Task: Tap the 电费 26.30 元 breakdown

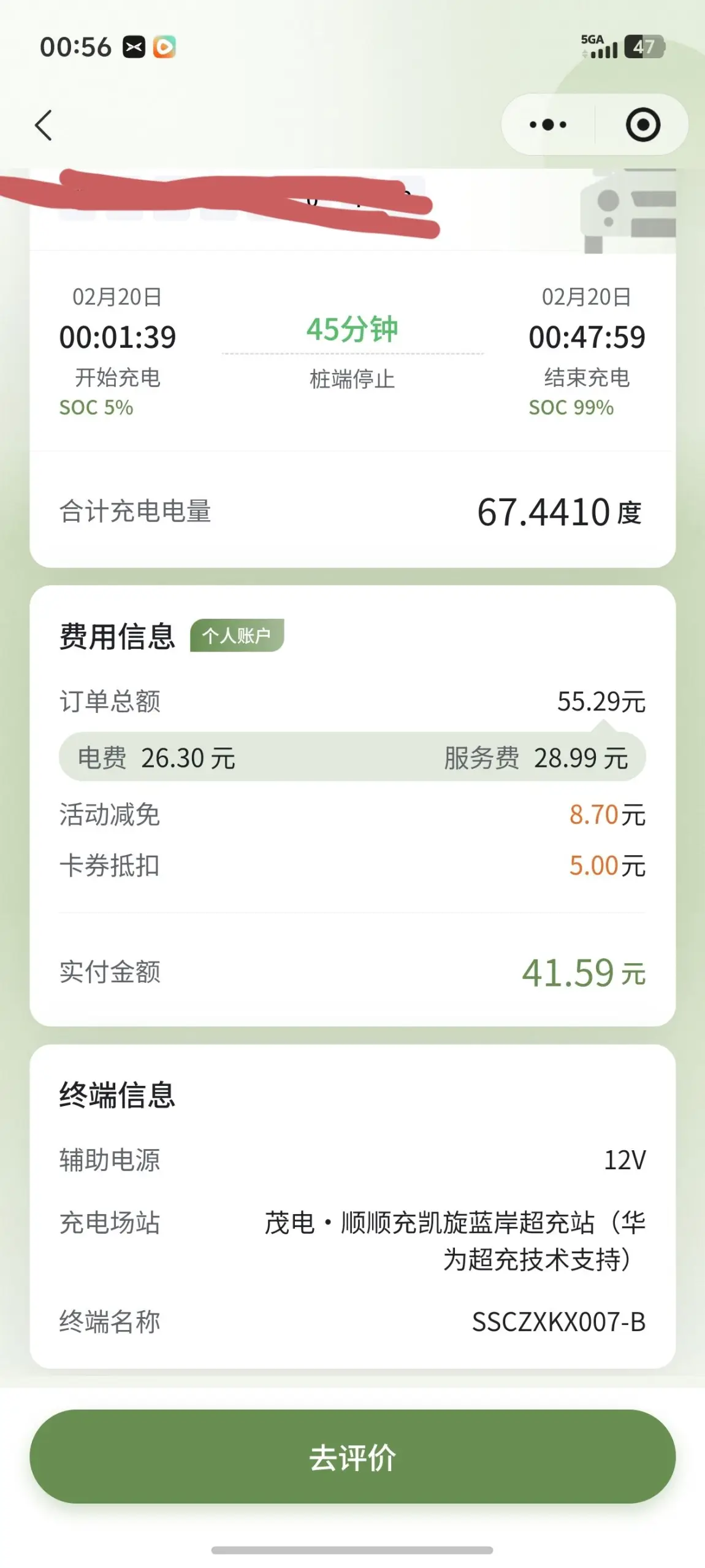Action: pyautogui.click(x=157, y=758)
